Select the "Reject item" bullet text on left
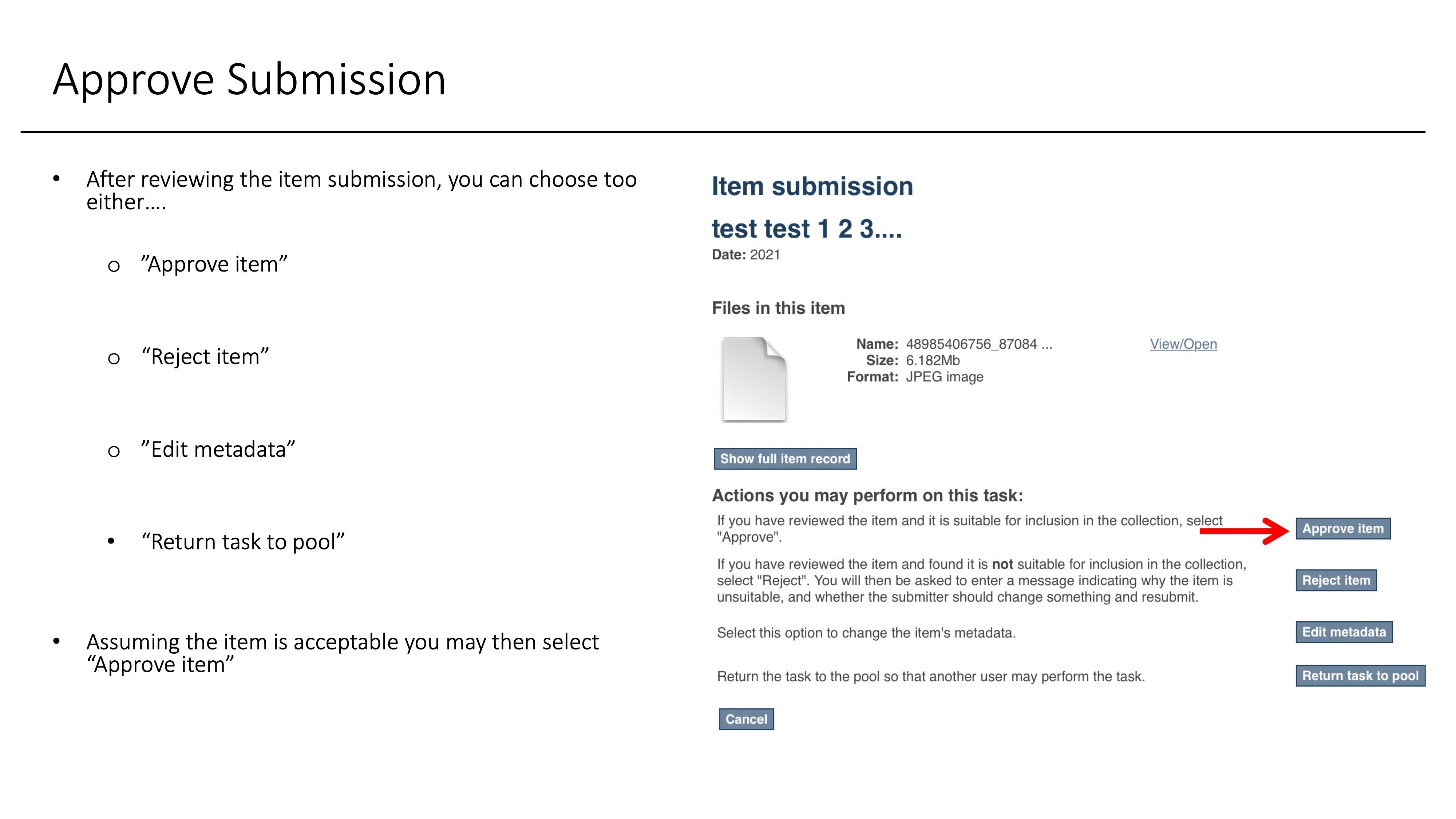Image resolution: width=1456 pixels, height=819 pixels. click(205, 357)
